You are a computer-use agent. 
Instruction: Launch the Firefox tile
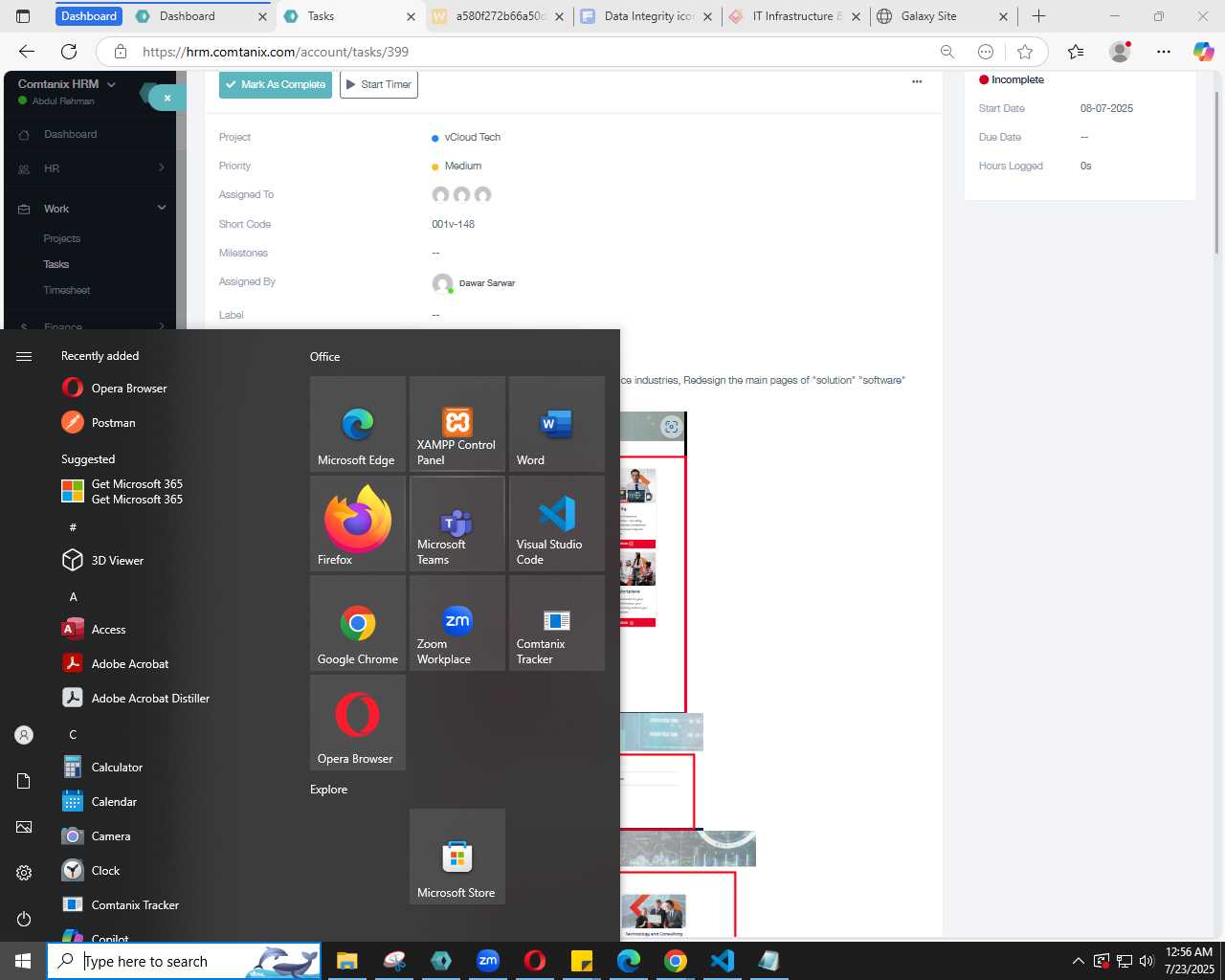point(358,523)
